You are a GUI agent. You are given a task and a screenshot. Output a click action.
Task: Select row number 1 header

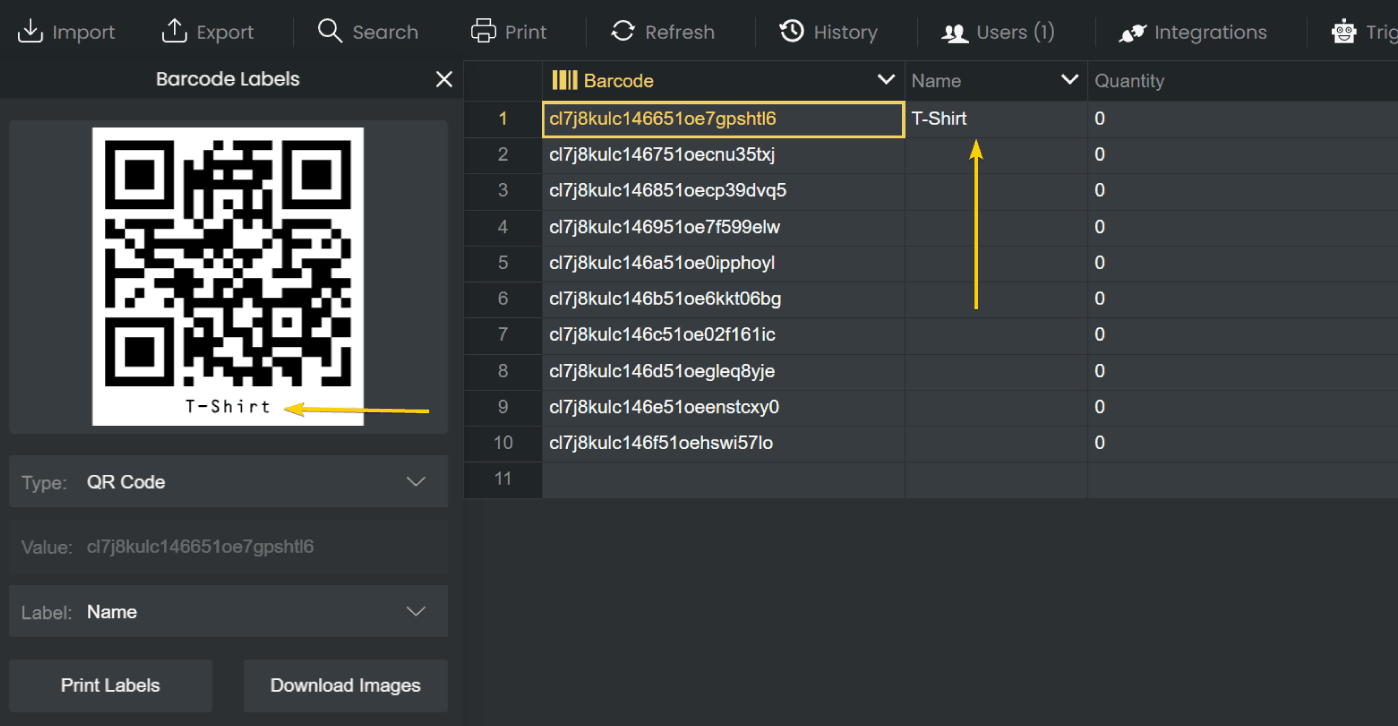click(503, 119)
